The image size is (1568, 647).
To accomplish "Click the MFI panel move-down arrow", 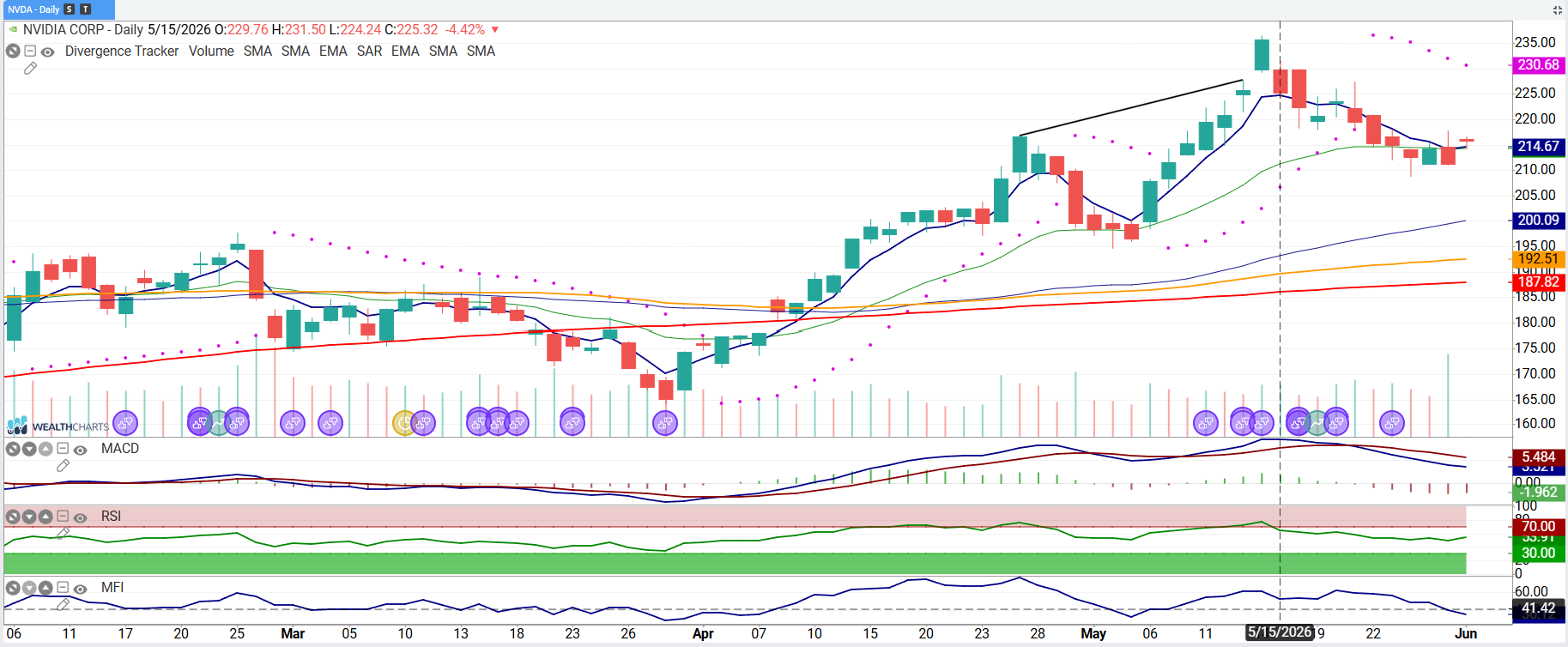I will [x=29, y=588].
